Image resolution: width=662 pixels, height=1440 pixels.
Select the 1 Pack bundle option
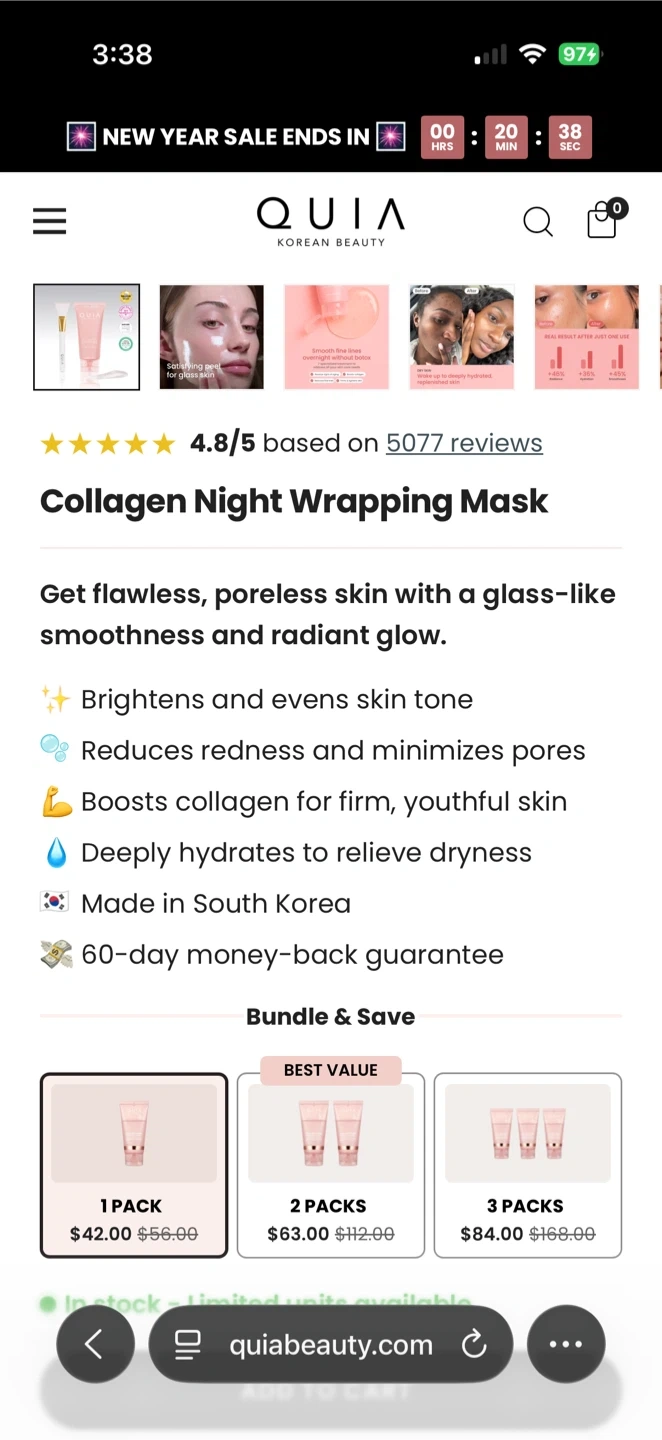134,1165
